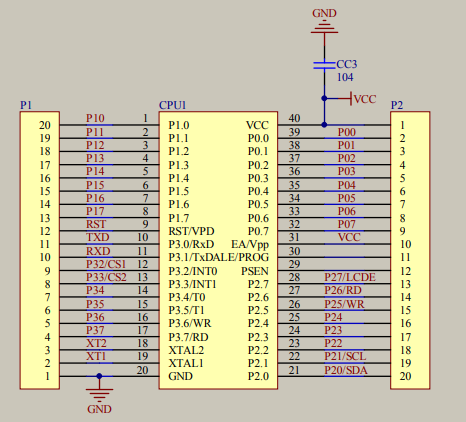Viewport: 466px width, 422px height.
Task: Click the junction dot on pin 40 wire
Action: [324, 125]
